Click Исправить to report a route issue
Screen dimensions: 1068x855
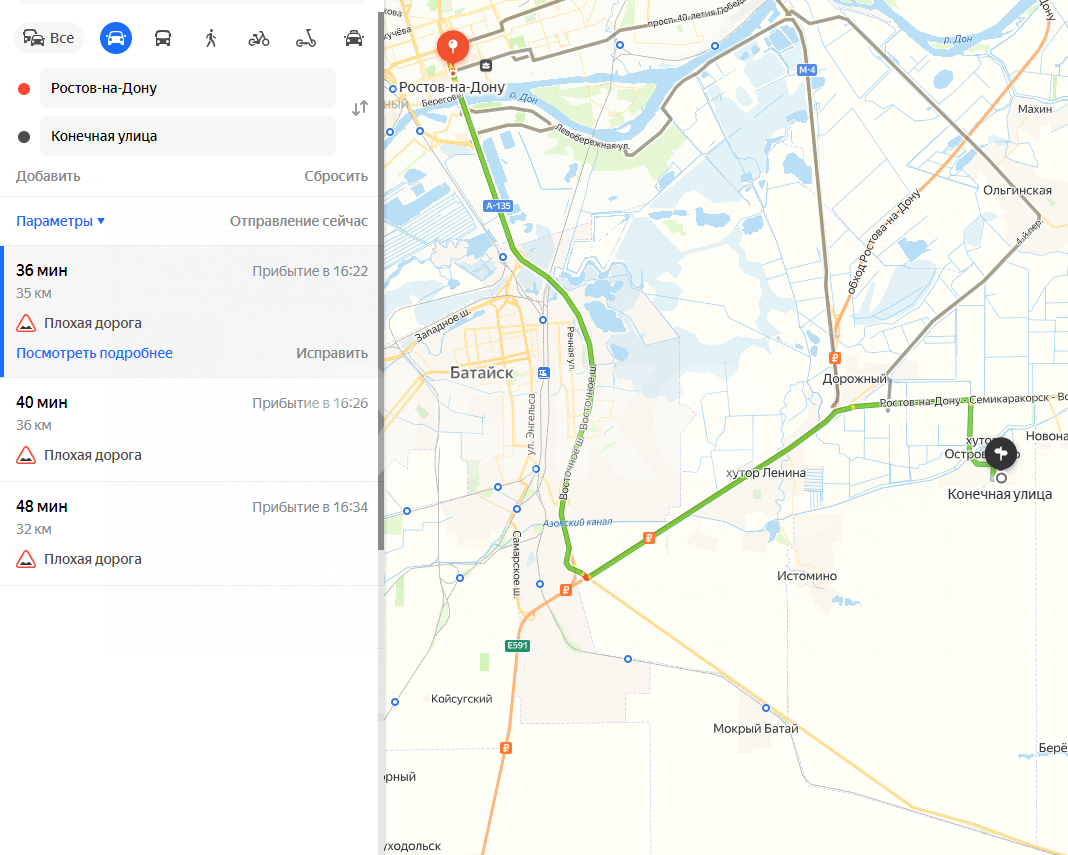pyautogui.click(x=332, y=354)
